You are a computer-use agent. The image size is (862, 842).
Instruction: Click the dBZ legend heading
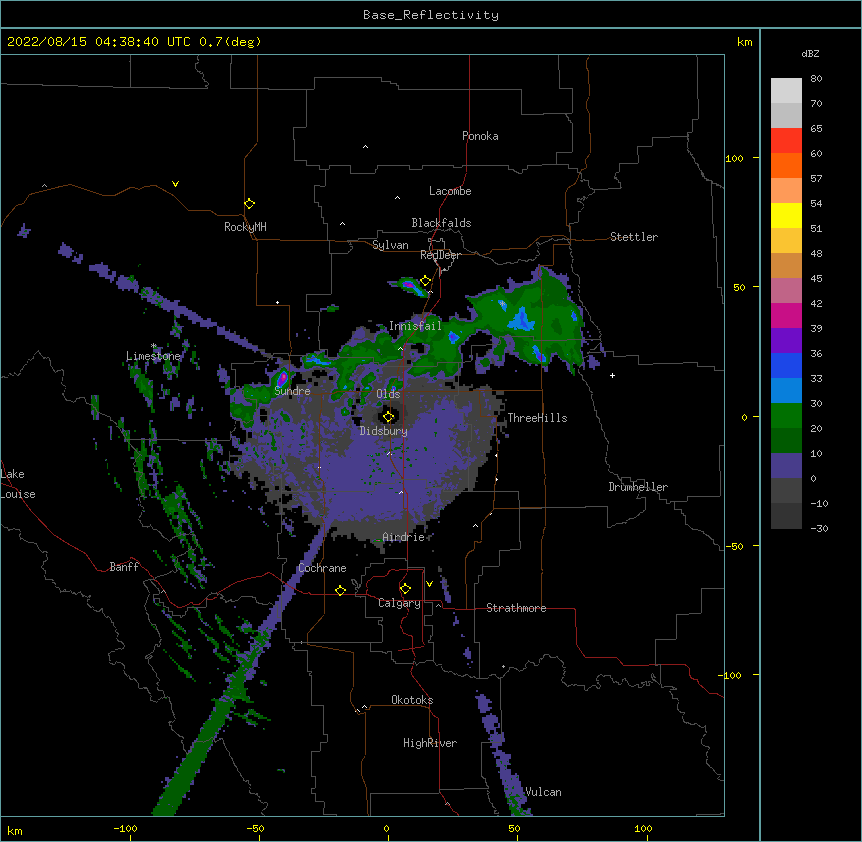[x=810, y=54]
